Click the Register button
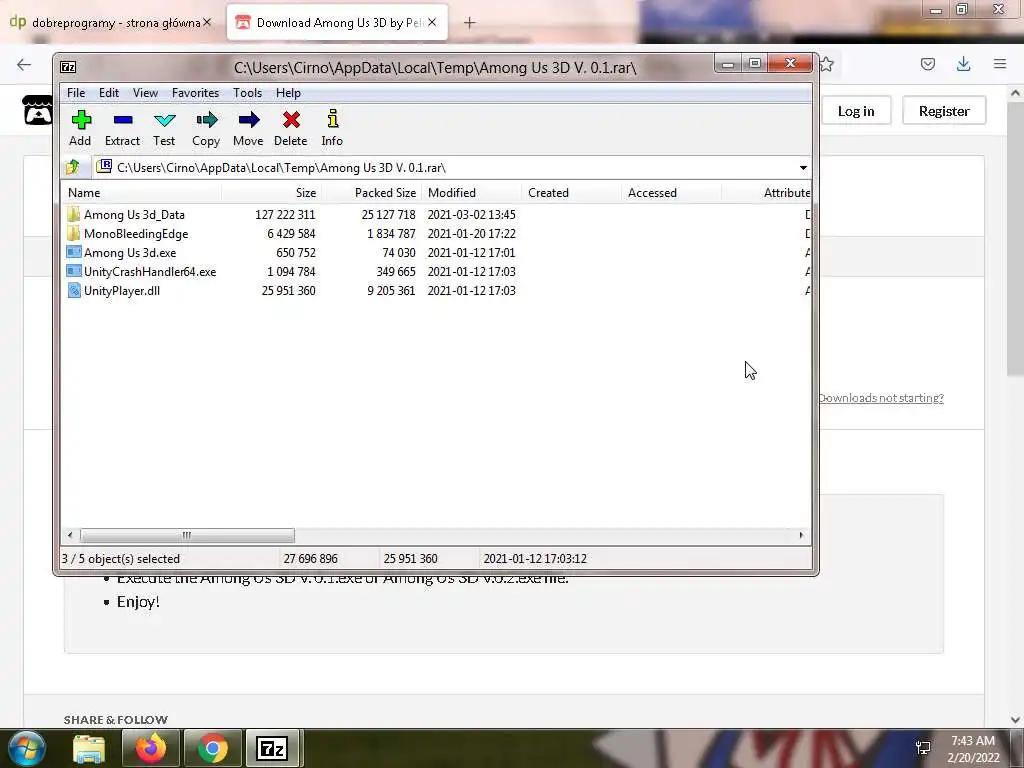 (x=944, y=111)
